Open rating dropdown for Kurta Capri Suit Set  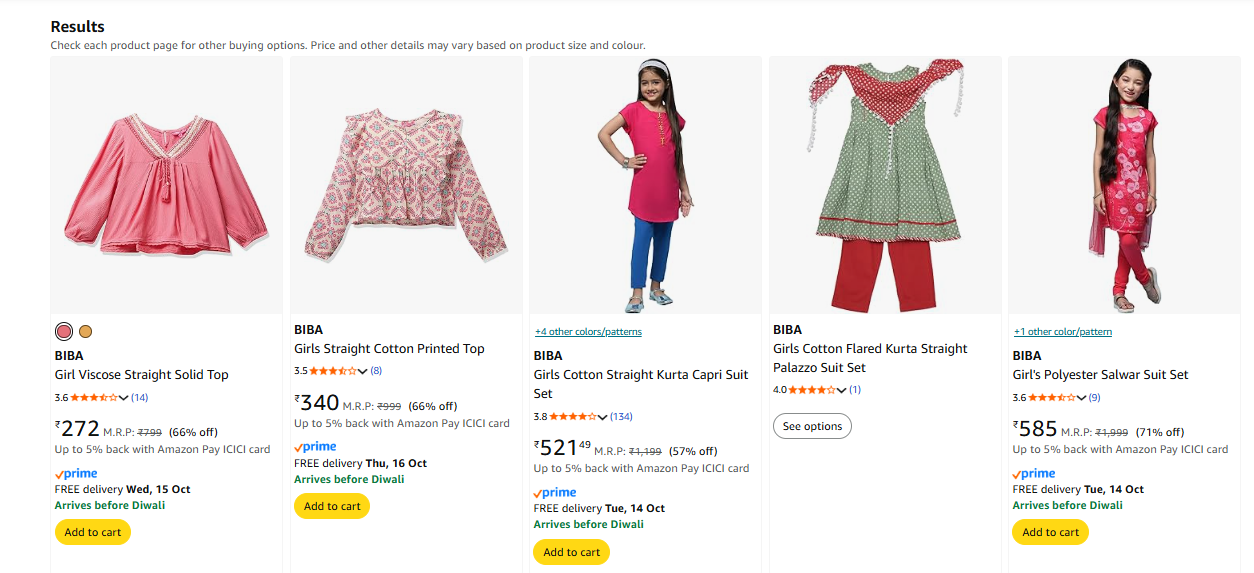[x=602, y=417]
